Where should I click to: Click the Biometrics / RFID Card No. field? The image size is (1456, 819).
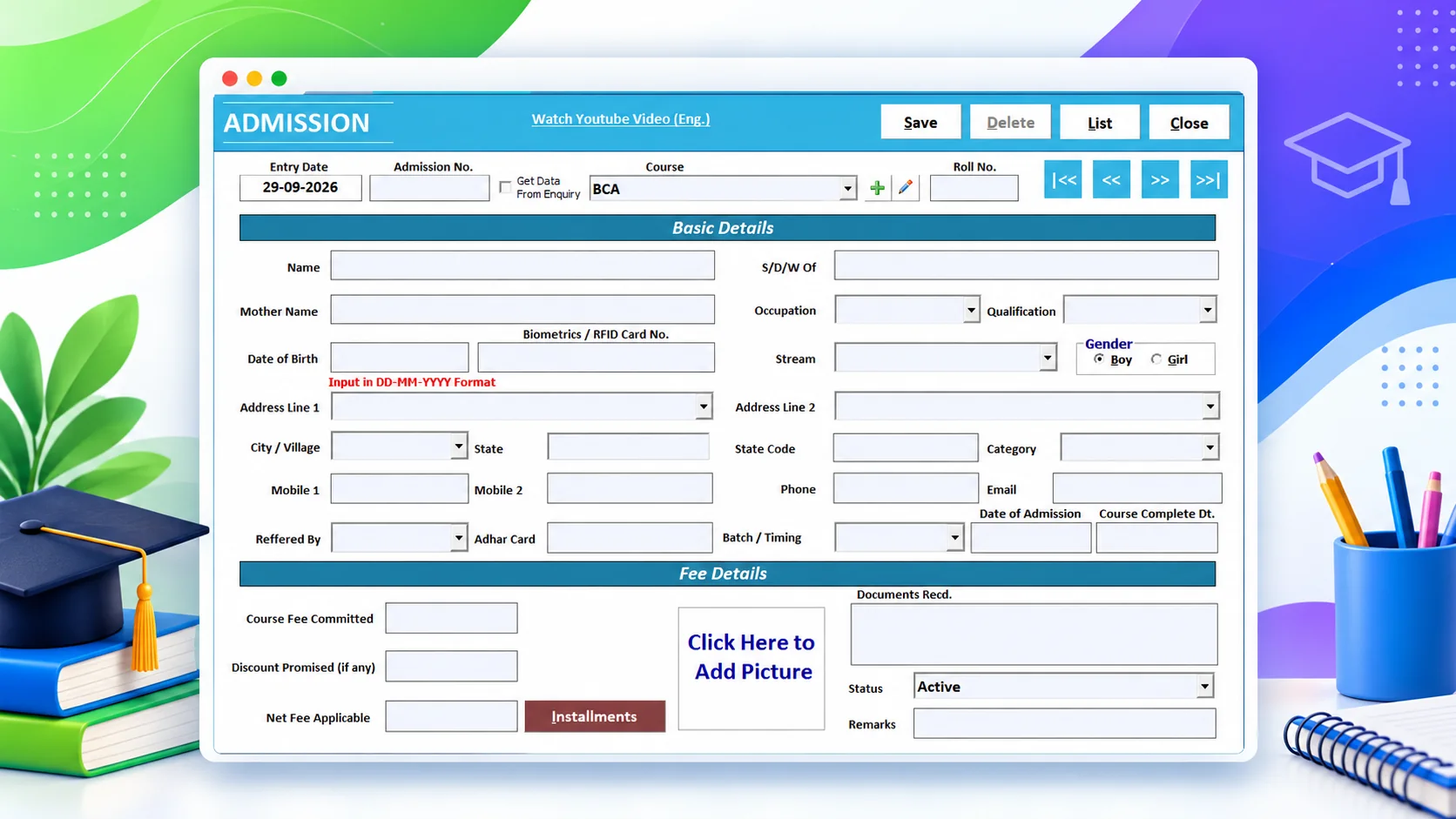[597, 358]
